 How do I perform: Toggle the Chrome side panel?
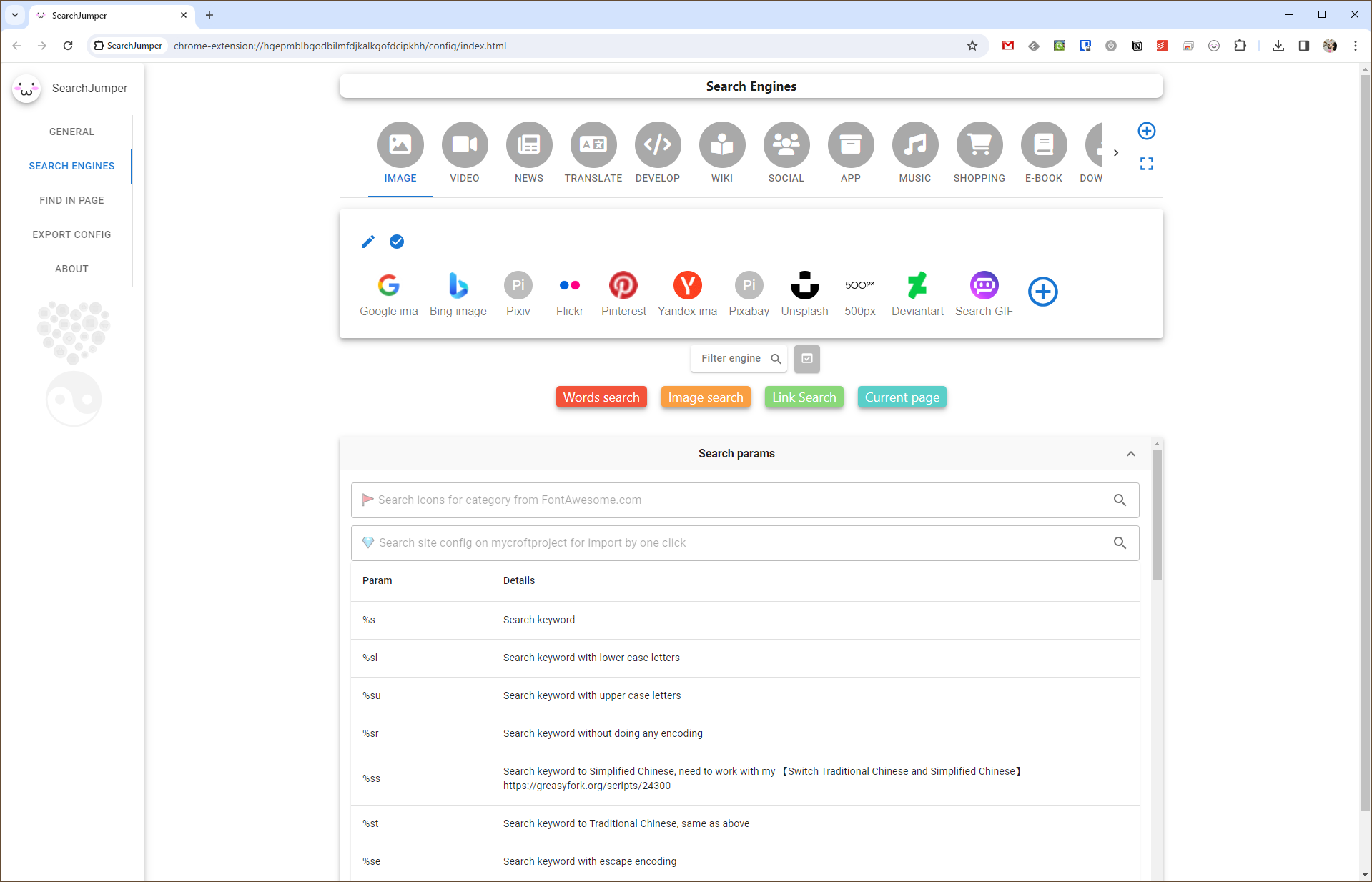coord(1304,46)
